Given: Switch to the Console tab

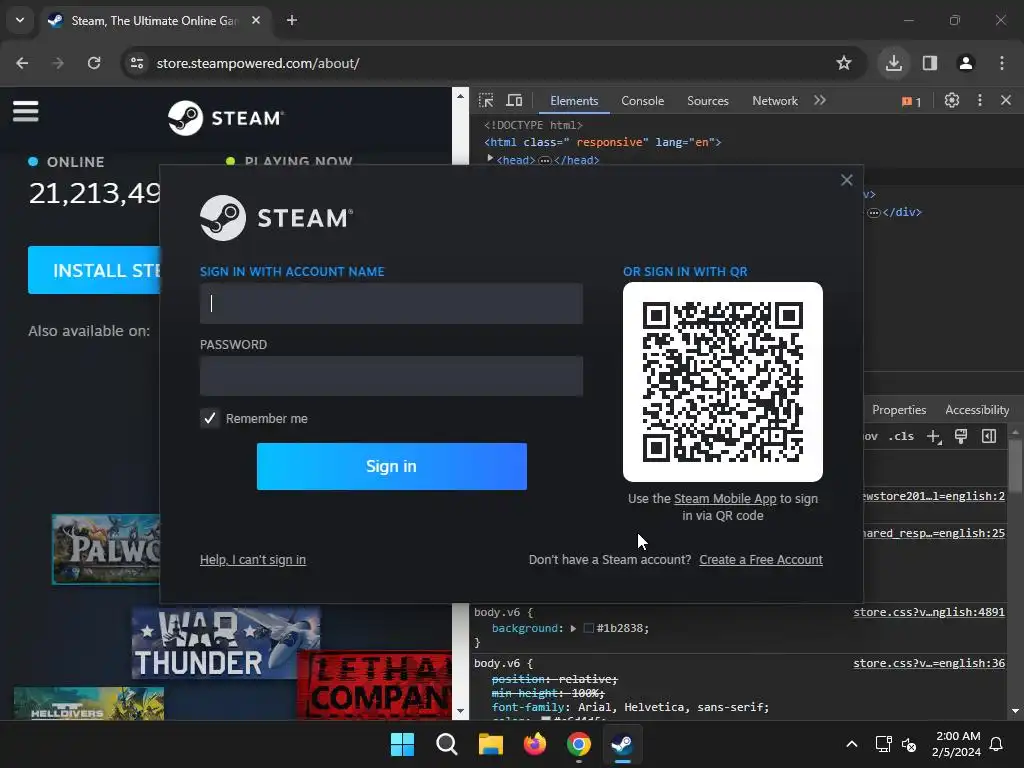Looking at the screenshot, I should (643, 101).
